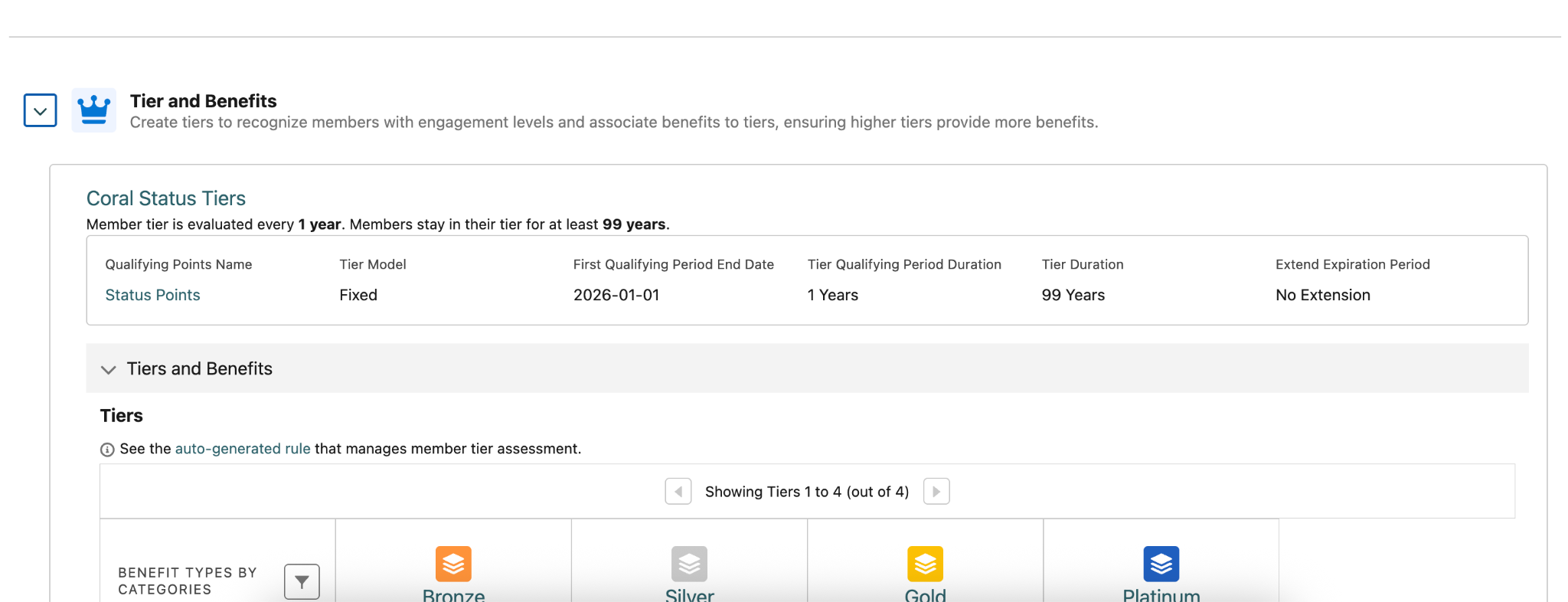
Task: Collapse the Tiers and Benefits accordion
Action: [x=109, y=369]
